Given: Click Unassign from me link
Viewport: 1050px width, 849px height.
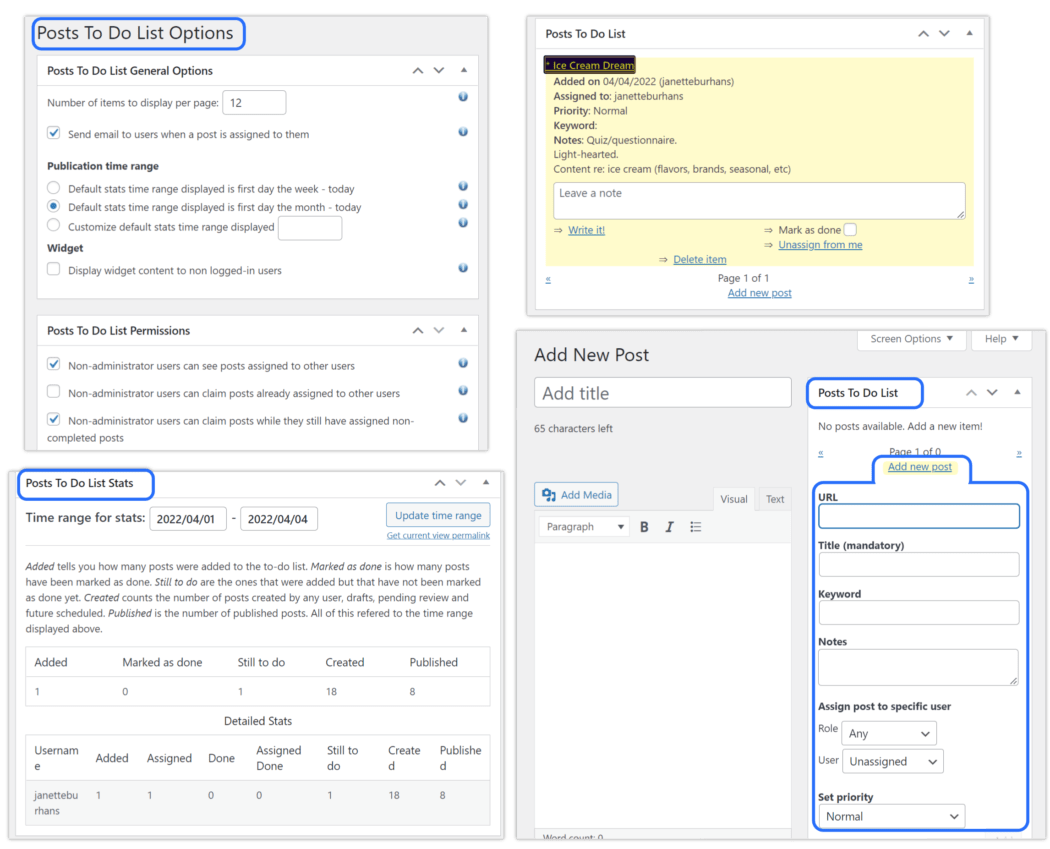Looking at the screenshot, I should (x=820, y=245).
